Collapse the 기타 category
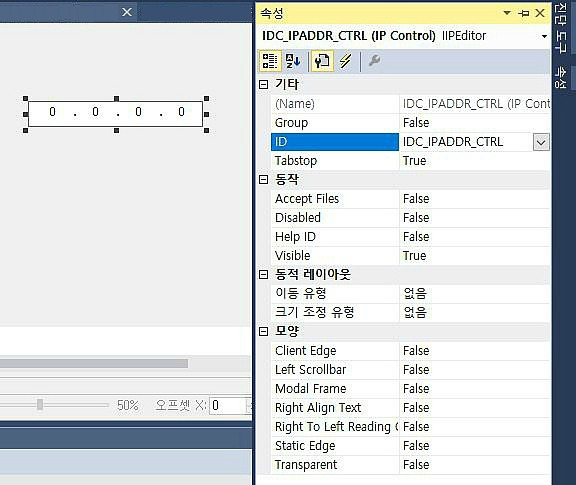This screenshot has height=485, width=576. [x=263, y=85]
